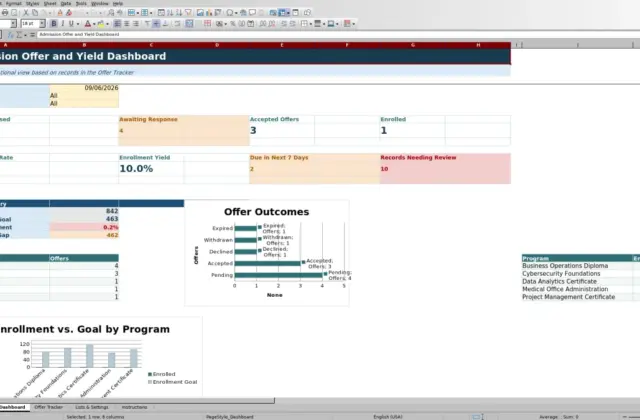Click the Function Wizard fx icon

pos(10,35)
